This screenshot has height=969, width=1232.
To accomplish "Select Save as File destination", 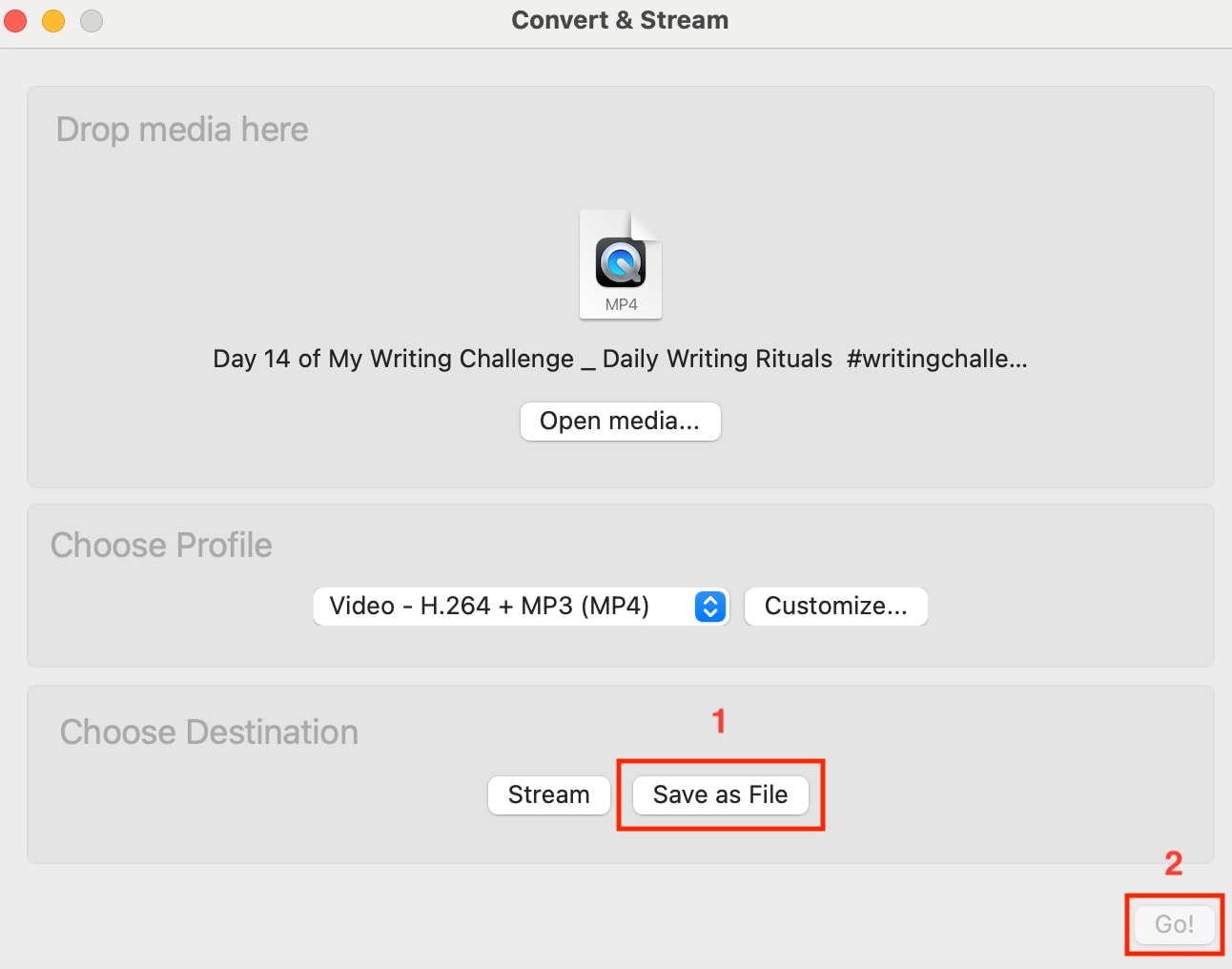I will click(x=719, y=794).
